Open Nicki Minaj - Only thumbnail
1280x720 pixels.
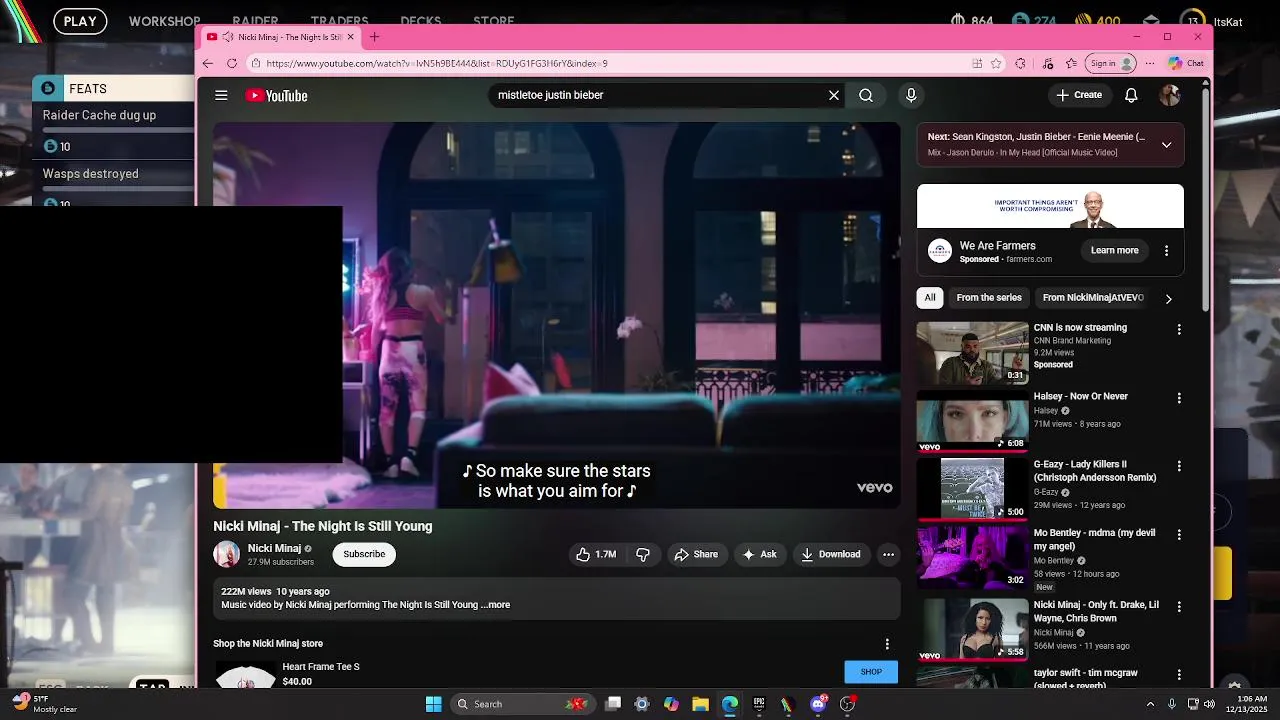(x=972, y=629)
